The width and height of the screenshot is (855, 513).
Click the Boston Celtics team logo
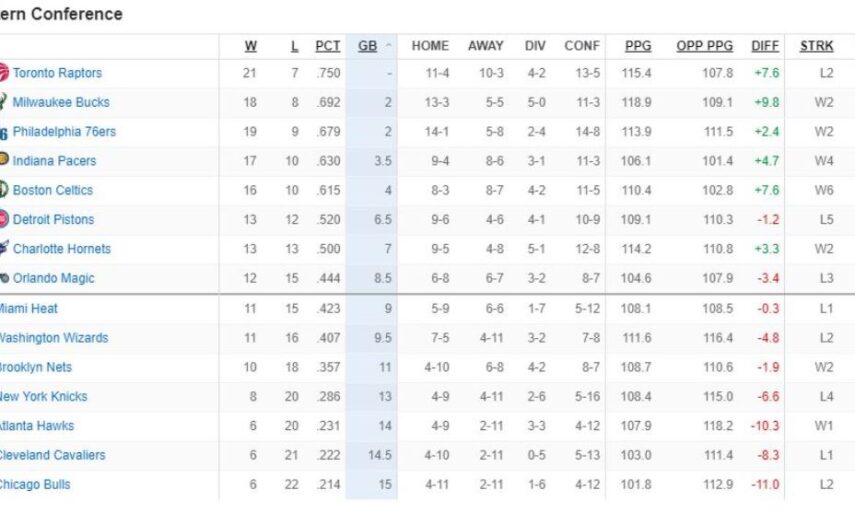[x=4, y=190]
